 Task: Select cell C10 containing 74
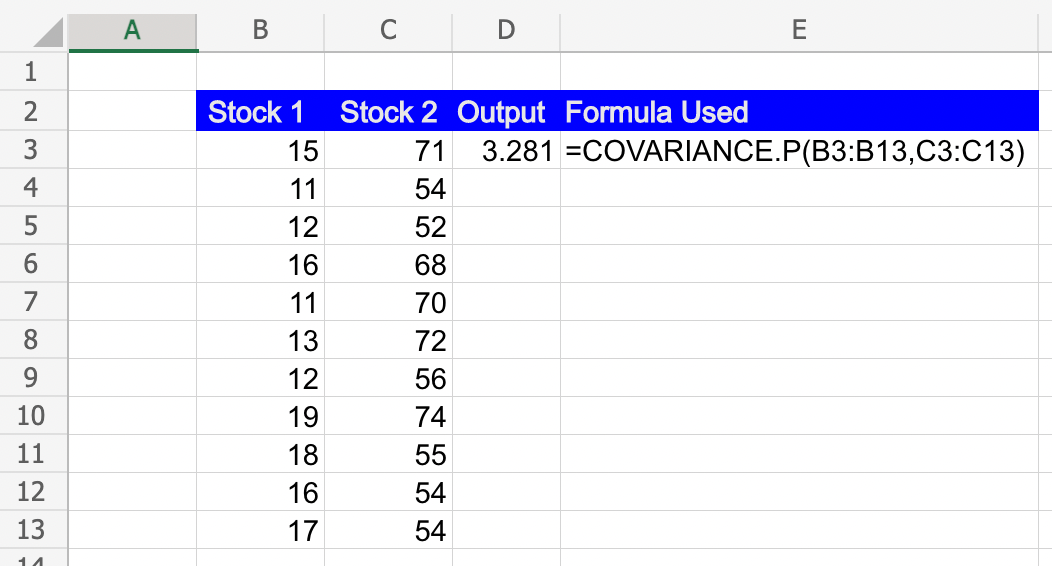point(388,416)
